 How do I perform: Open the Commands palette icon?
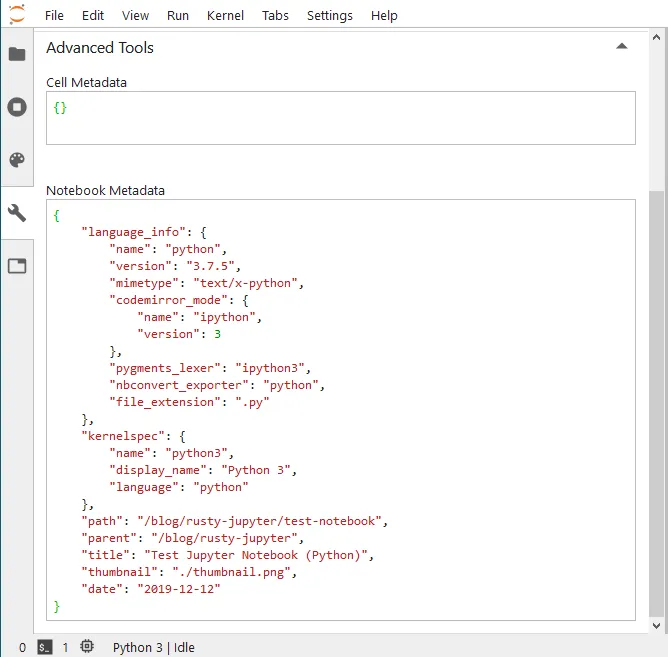[x=17, y=160]
